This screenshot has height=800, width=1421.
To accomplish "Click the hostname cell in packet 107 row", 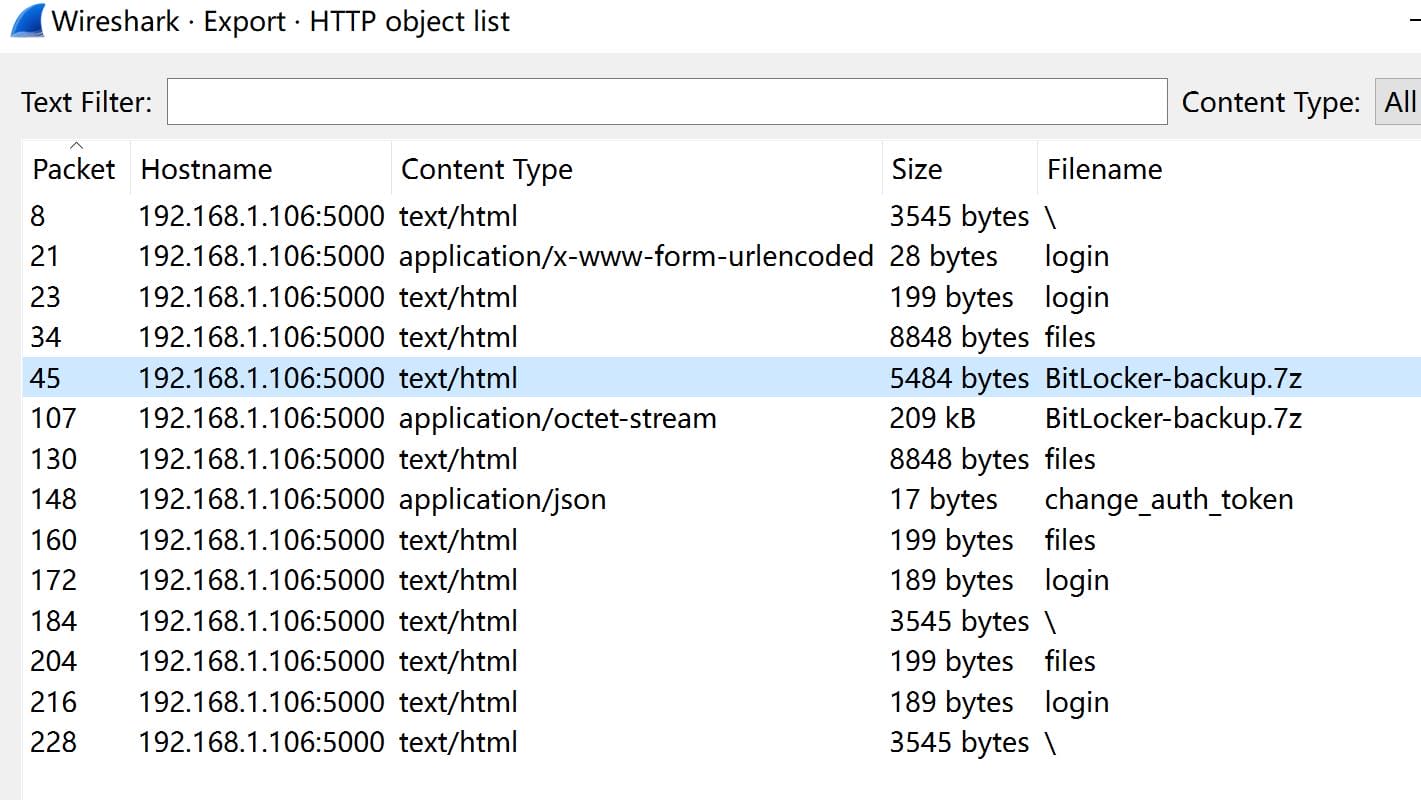I will click(261, 418).
